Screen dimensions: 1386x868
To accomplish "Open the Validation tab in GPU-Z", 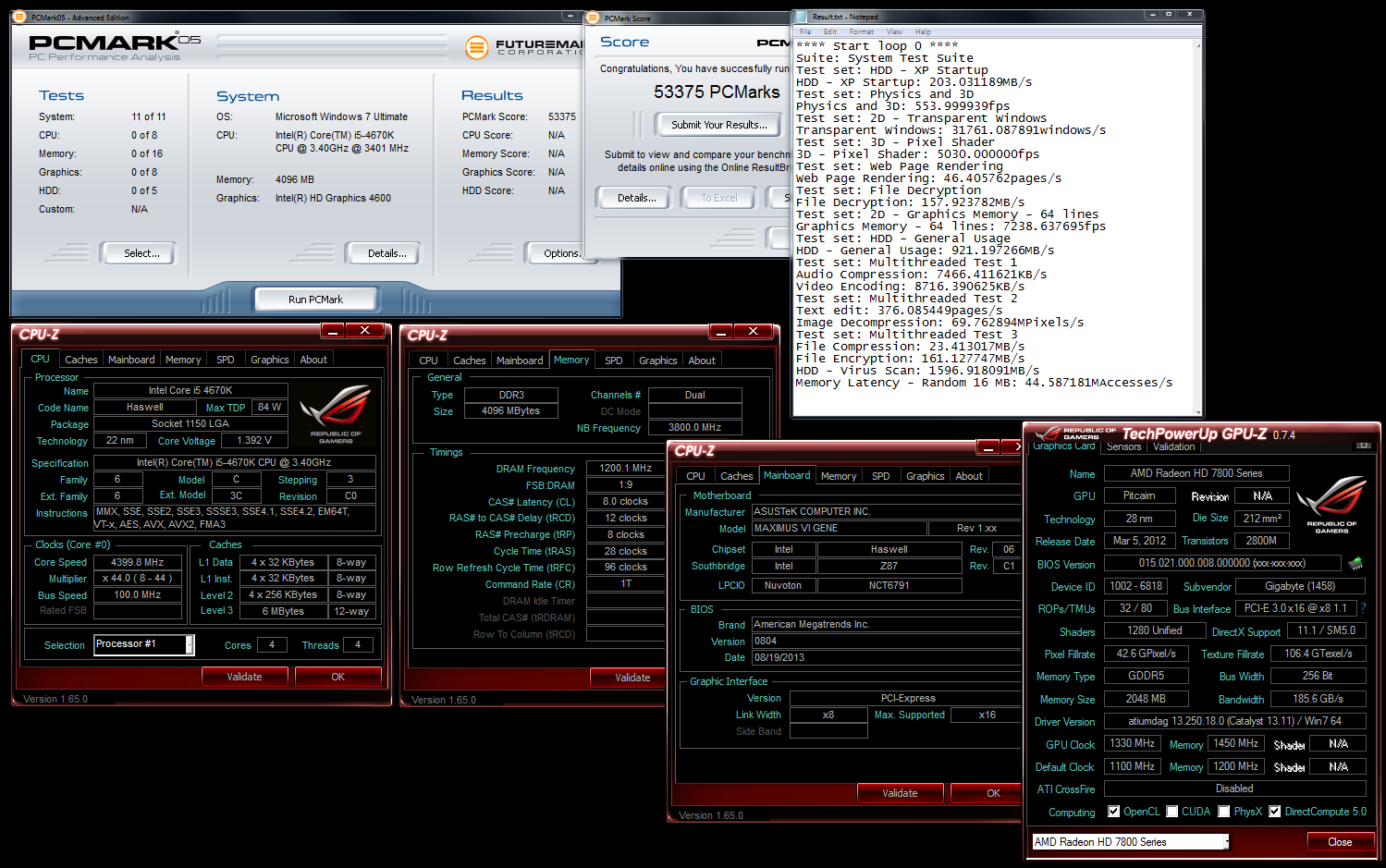I will 1174,446.
